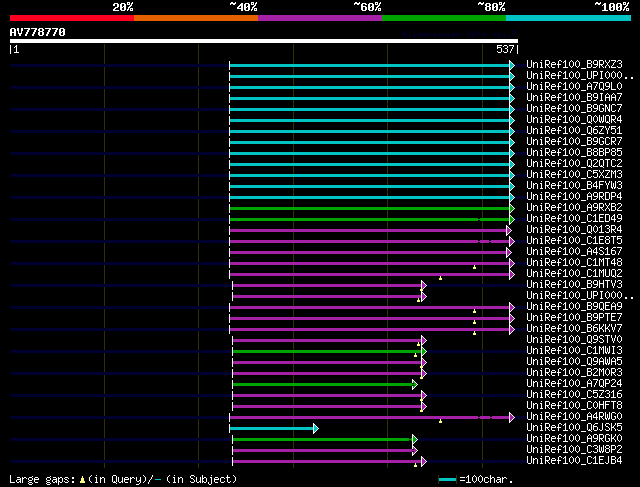Image resolution: width=640 pixels, height=487 pixels.
Task: Select the UniRef100_B9HTV3 label
Action: [574, 285]
